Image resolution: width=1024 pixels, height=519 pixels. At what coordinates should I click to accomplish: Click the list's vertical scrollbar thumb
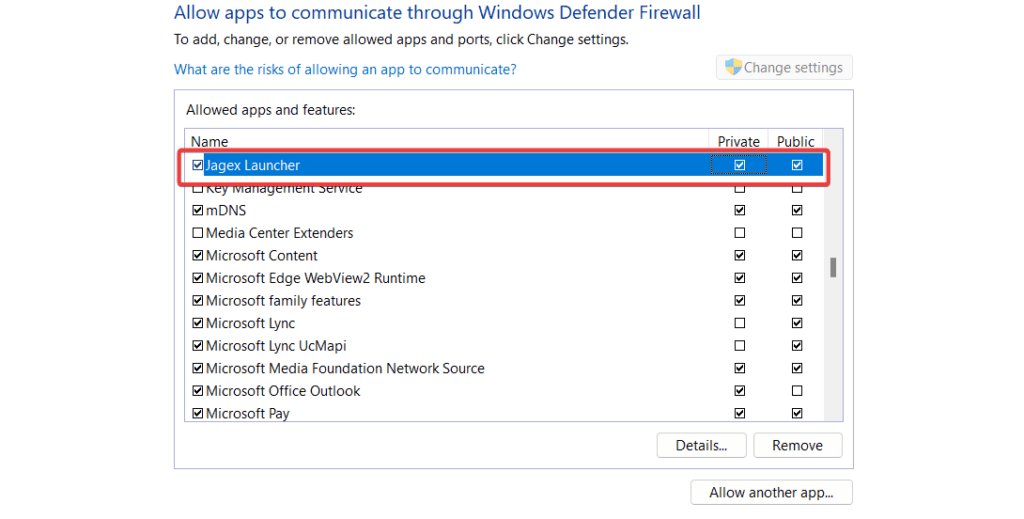click(833, 268)
